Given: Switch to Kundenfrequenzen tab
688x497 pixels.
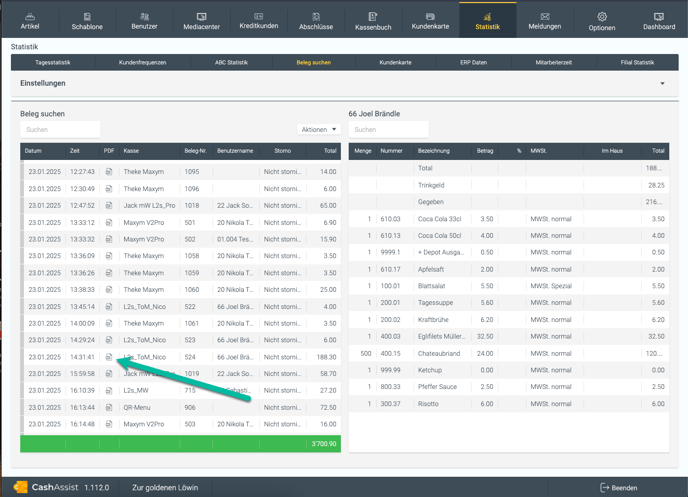Looking at the screenshot, I should click(142, 62).
